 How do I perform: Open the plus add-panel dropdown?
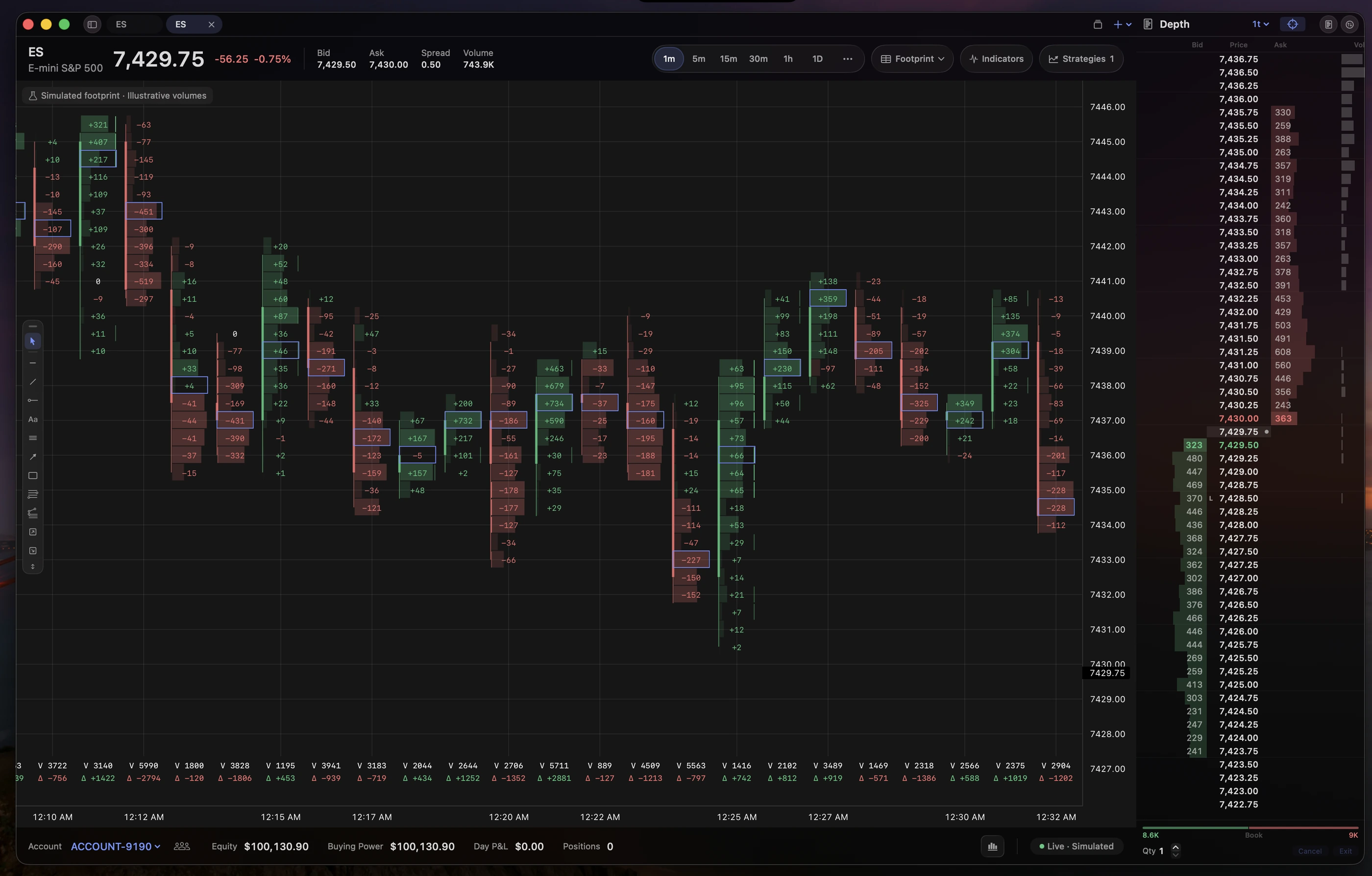pos(1122,24)
